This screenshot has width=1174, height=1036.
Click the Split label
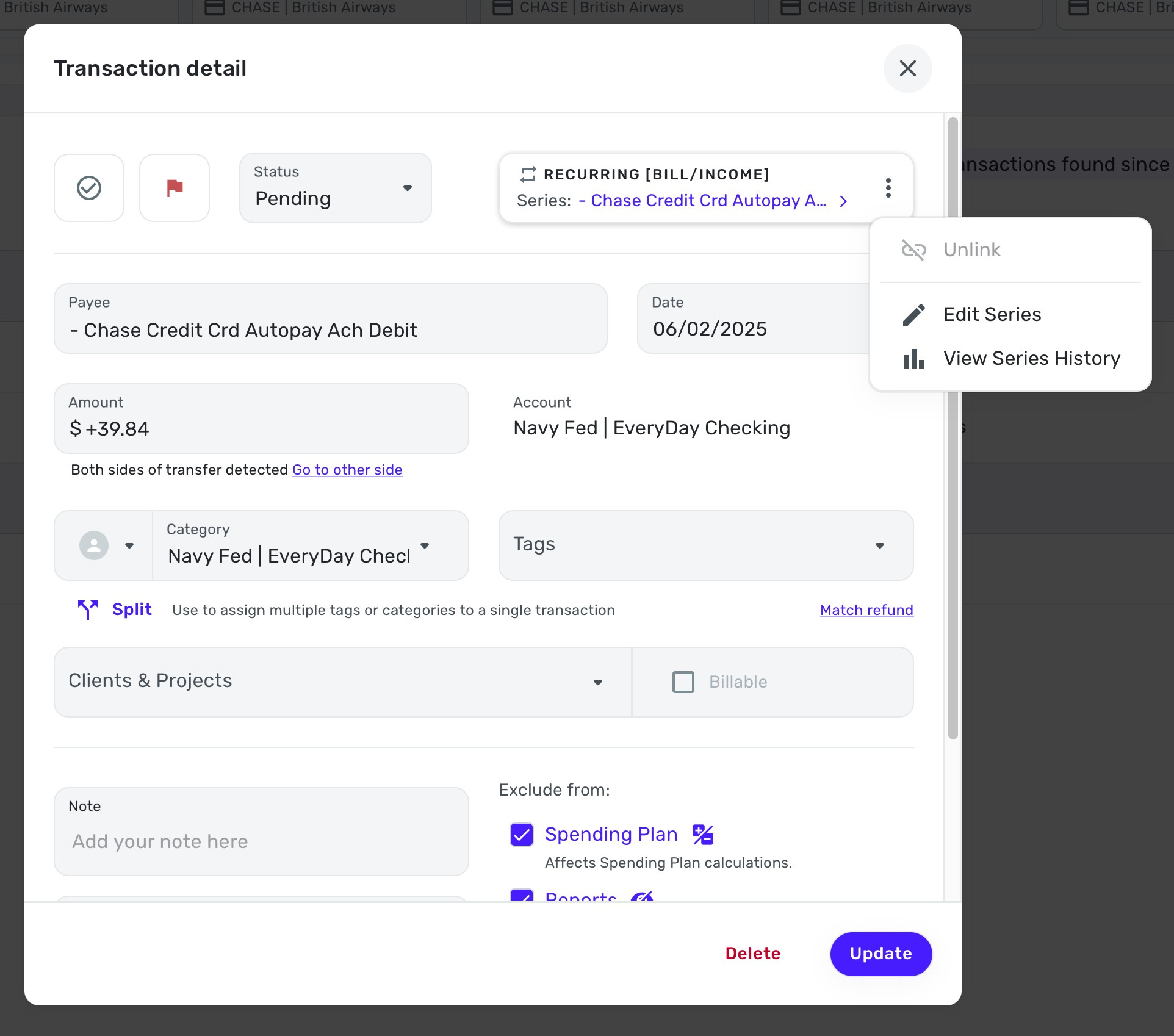[x=132, y=610]
